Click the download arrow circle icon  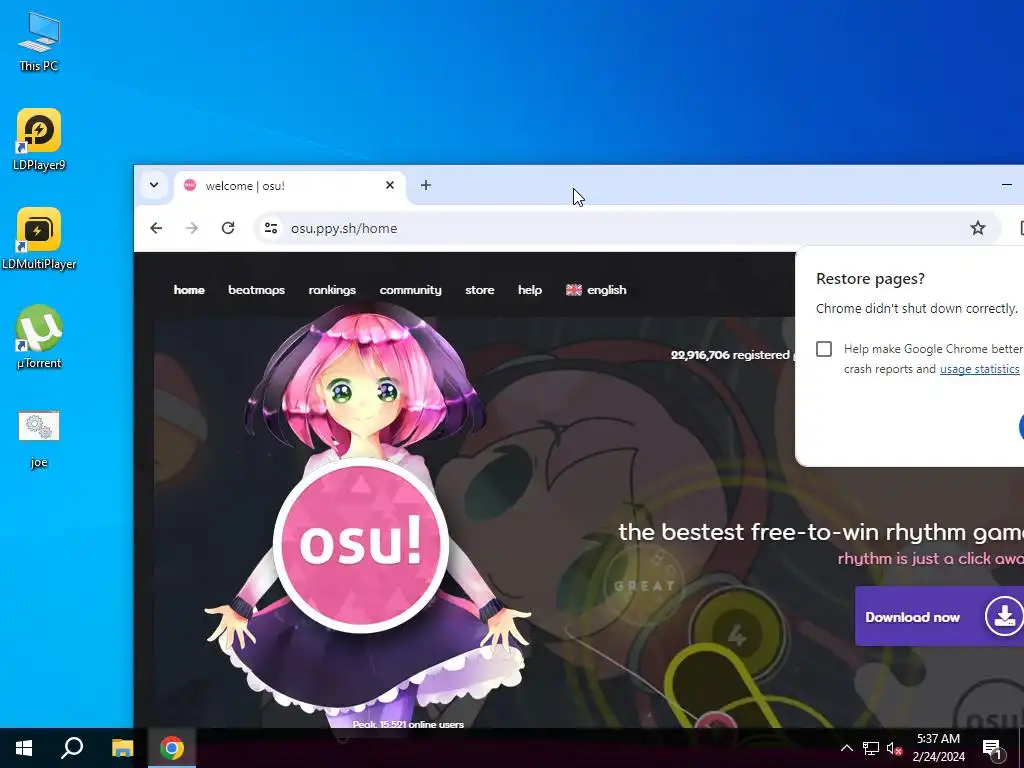[x=1004, y=616]
